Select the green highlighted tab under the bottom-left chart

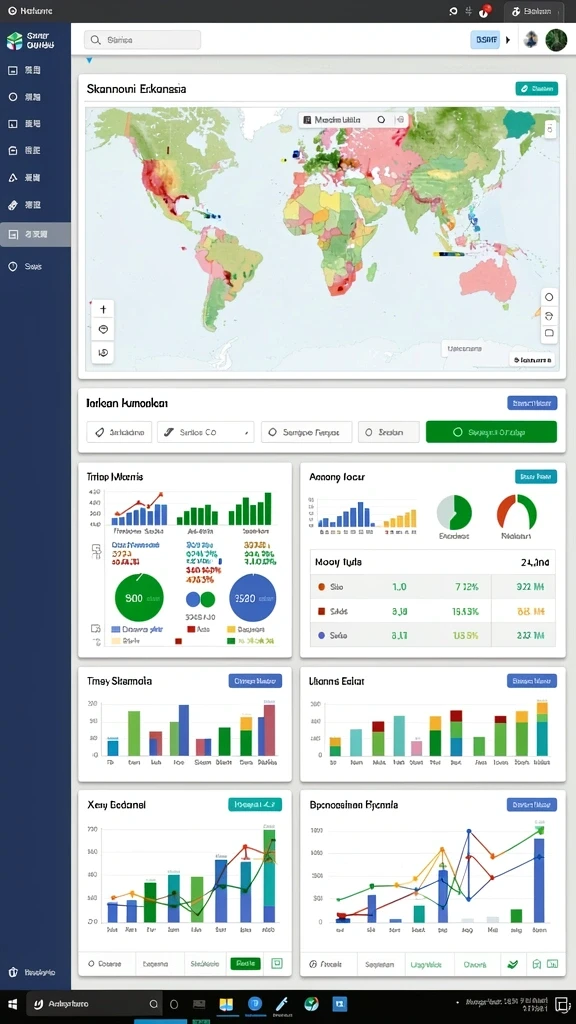click(x=246, y=963)
